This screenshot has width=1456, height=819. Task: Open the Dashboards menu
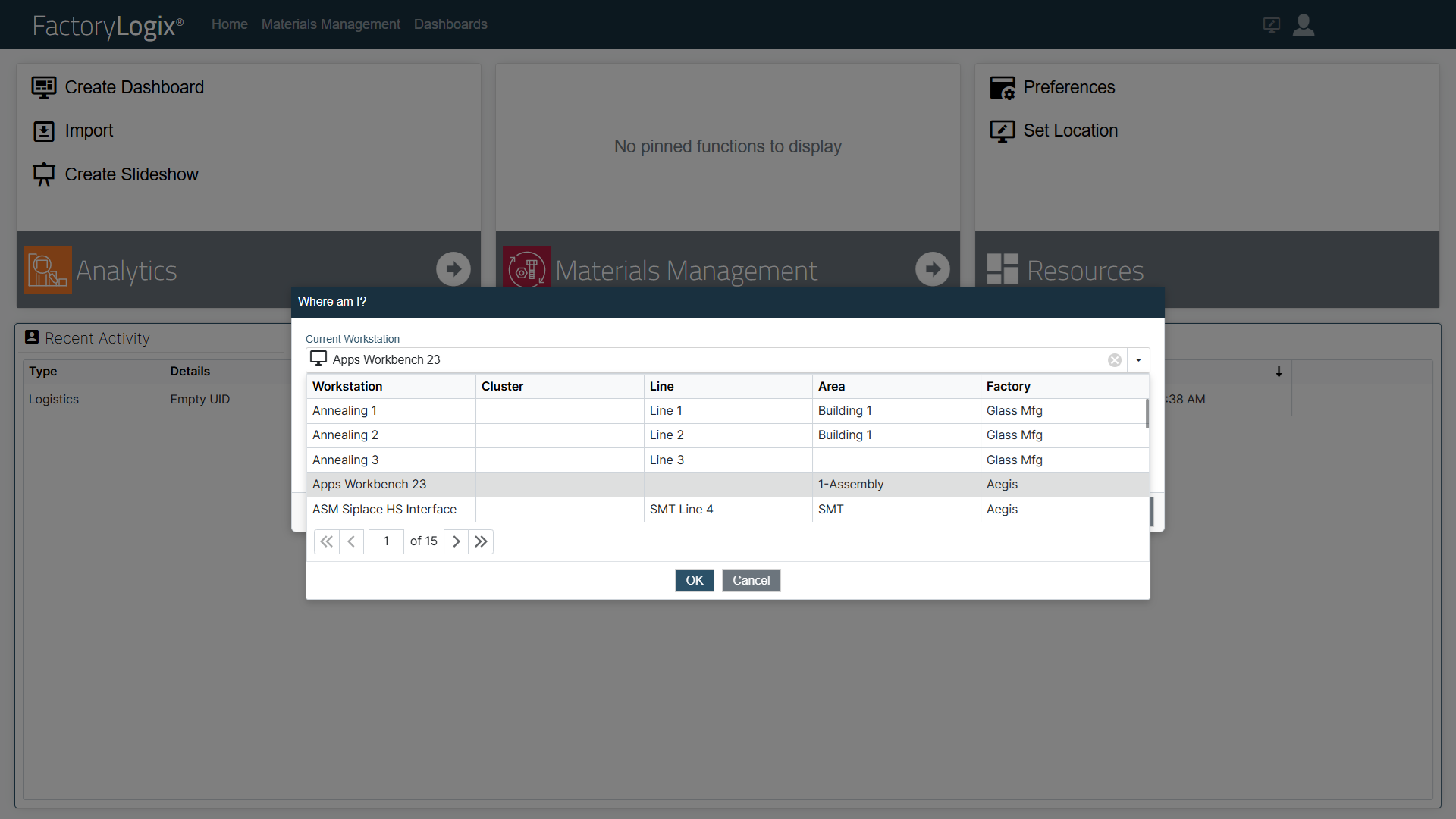(450, 24)
